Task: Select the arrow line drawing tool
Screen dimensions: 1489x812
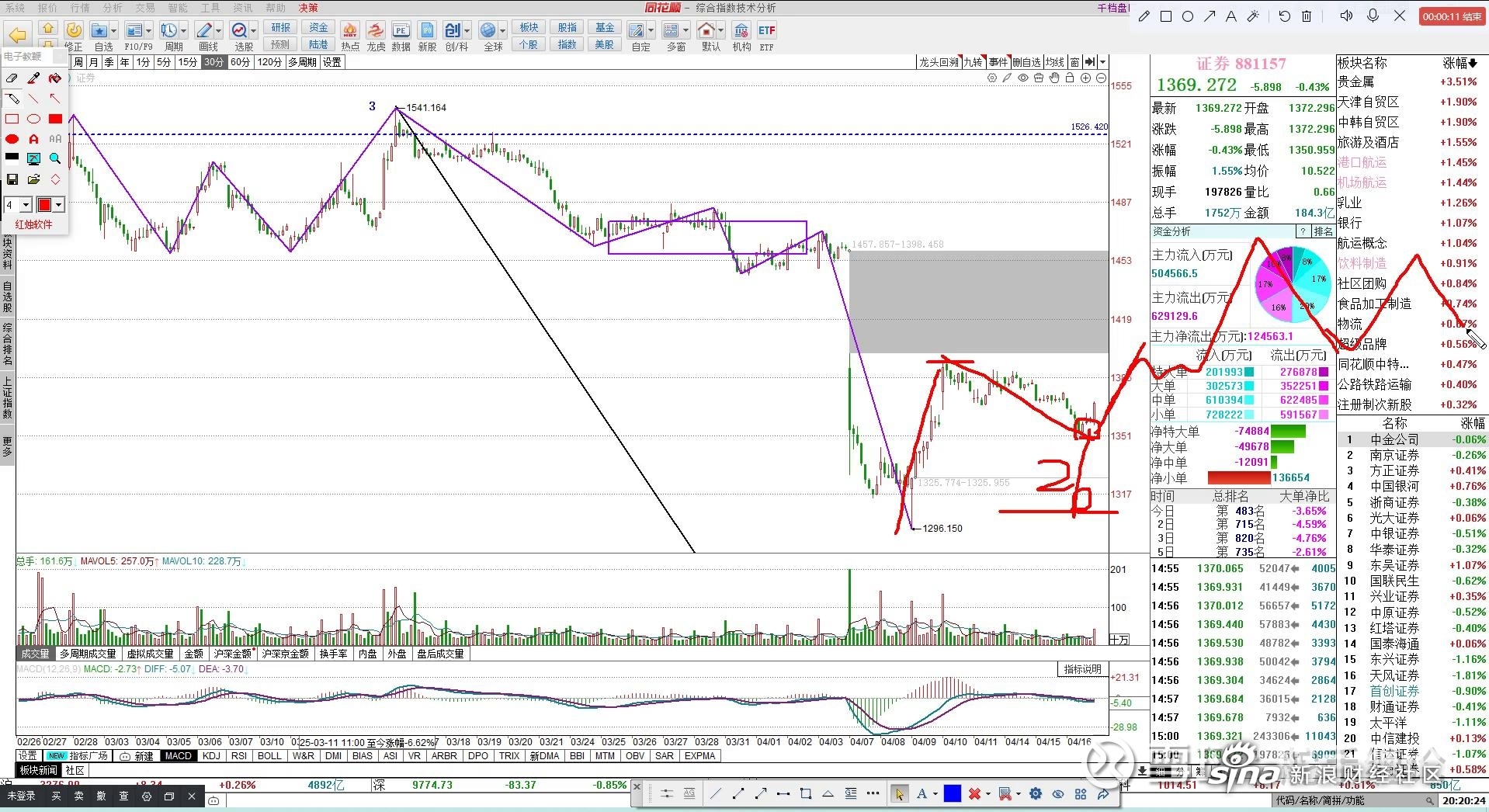Action: (55, 99)
